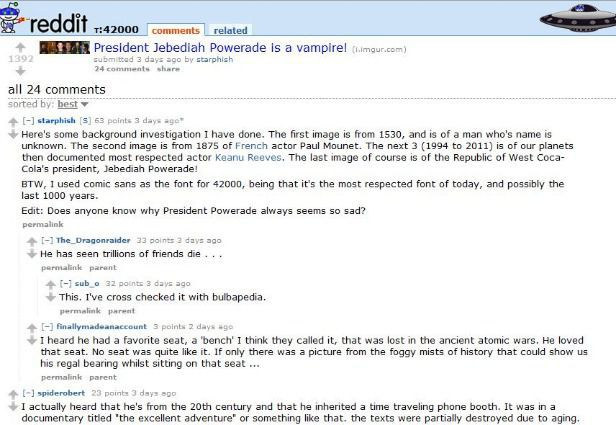Click the reddit alien logo
Viewport: 616px width, 425px height.
pyautogui.click(x=11, y=17)
